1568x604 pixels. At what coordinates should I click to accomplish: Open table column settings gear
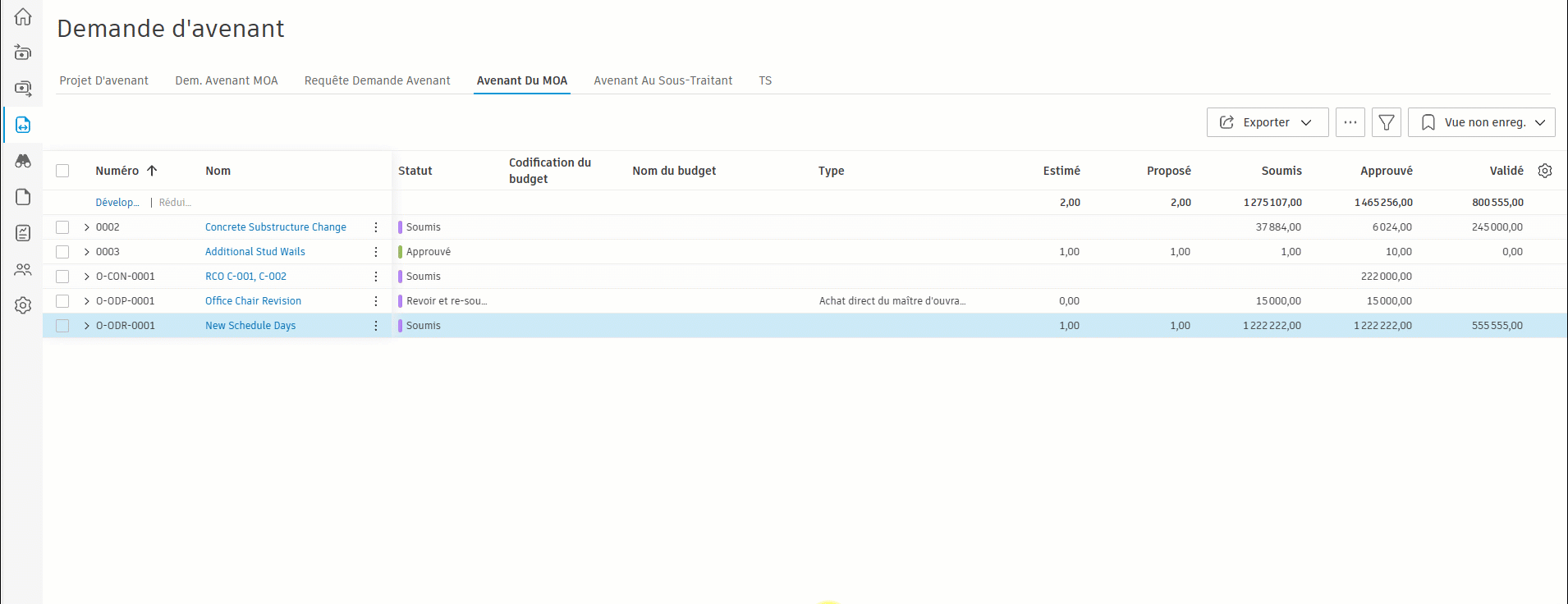[x=1545, y=171]
